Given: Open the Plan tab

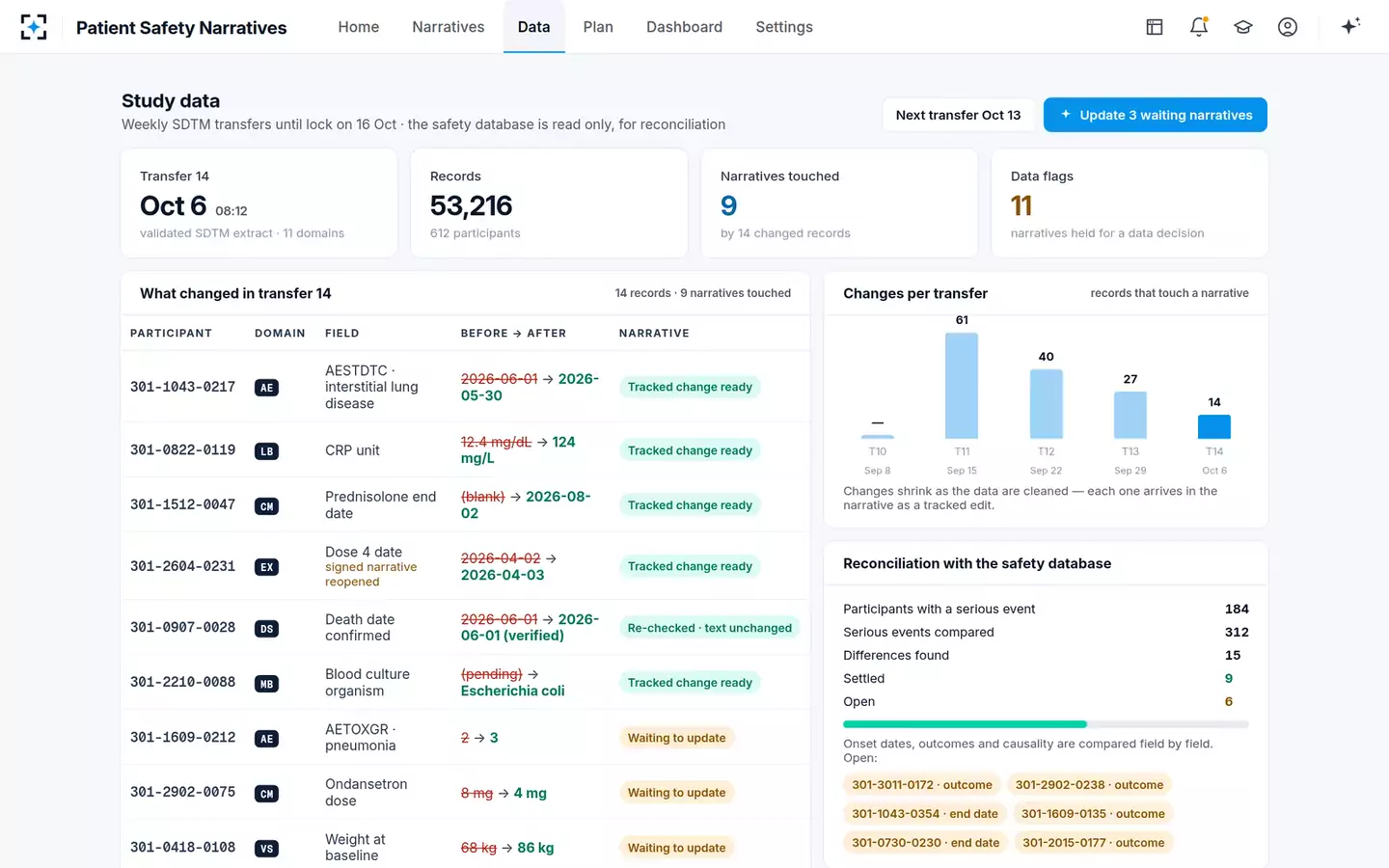Looking at the screenshot, I should [598, 27].
